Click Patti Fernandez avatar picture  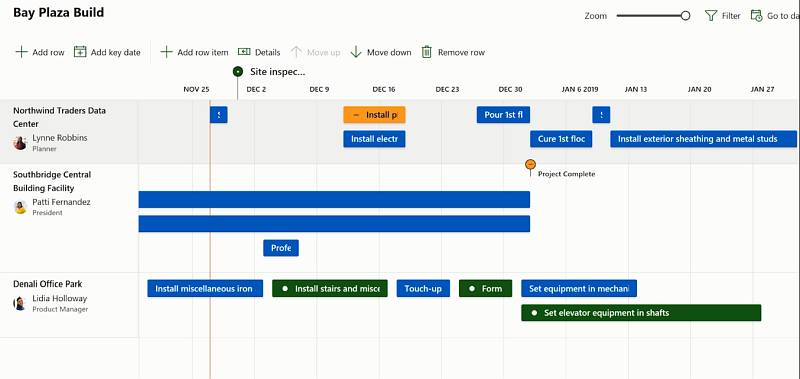click(x=20, y=207)
